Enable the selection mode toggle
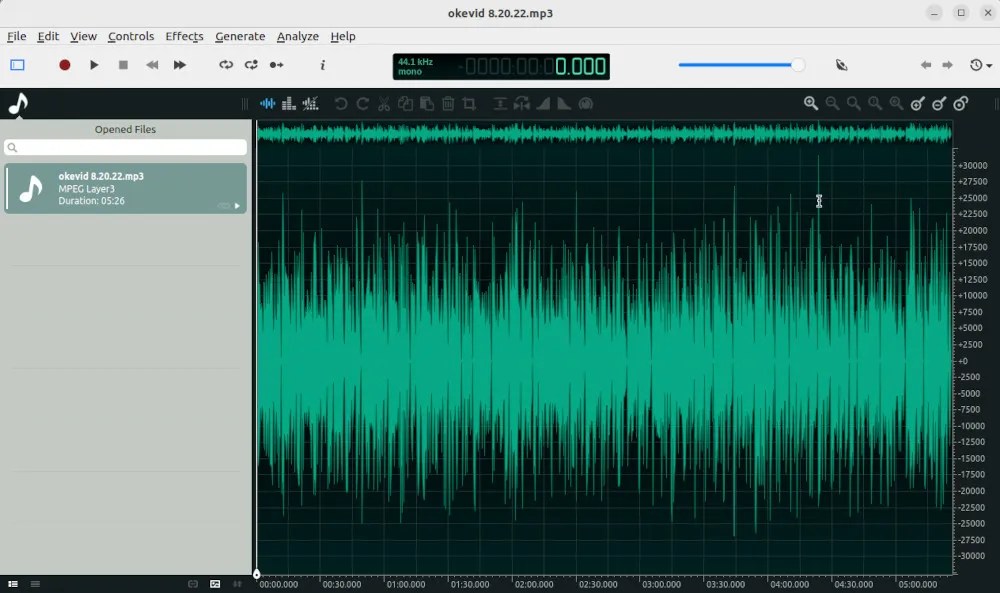The height and width of the screenshot is (593, 1000). [16, 64]
